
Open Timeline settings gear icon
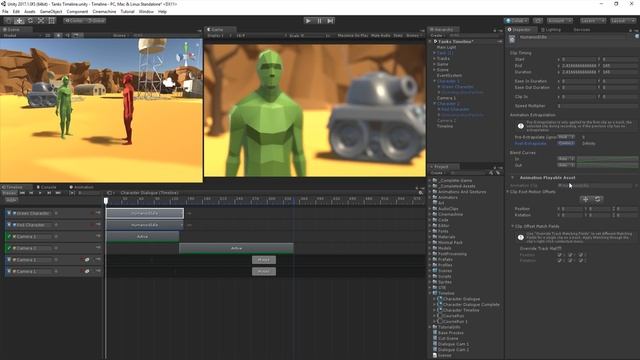[x=421, y=193]
